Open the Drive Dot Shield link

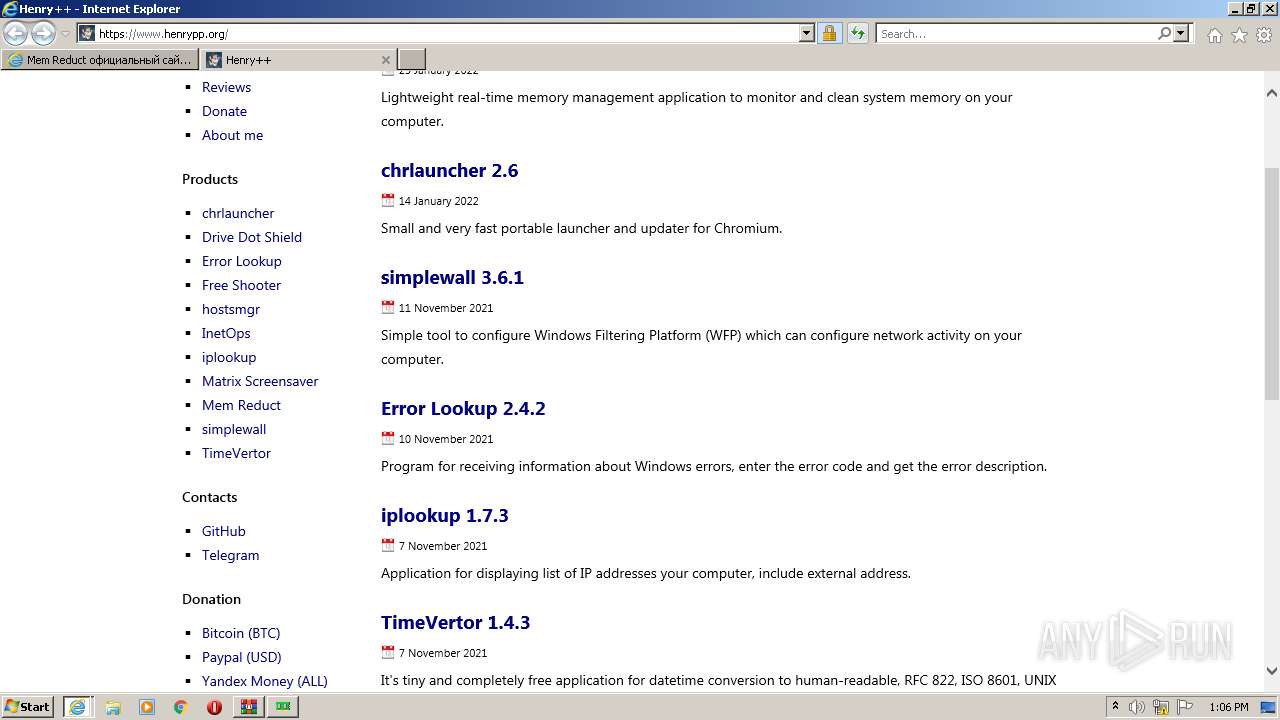pyautogui.click(x=252, y=237)
